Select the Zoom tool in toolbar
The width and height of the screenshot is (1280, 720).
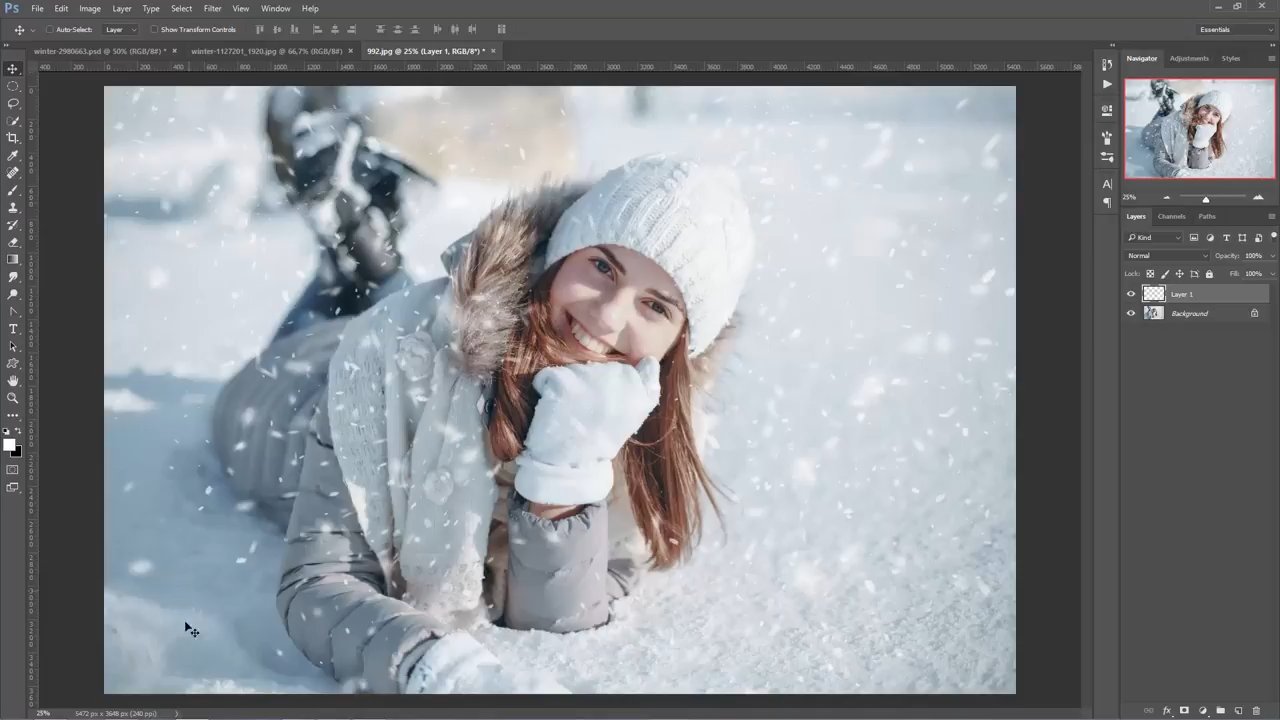point(13,398)
